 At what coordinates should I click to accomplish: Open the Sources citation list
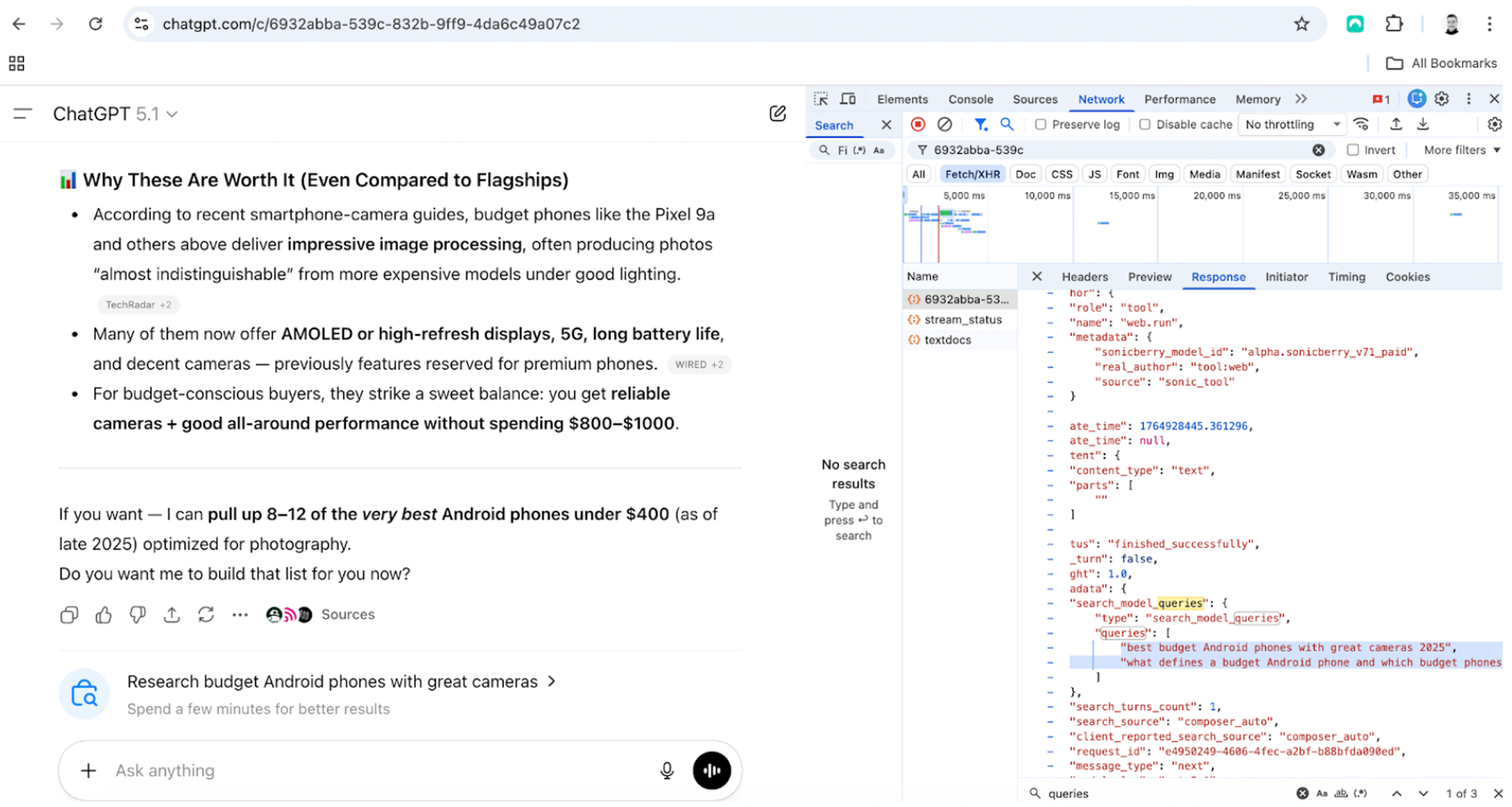(x=348, y=615)
